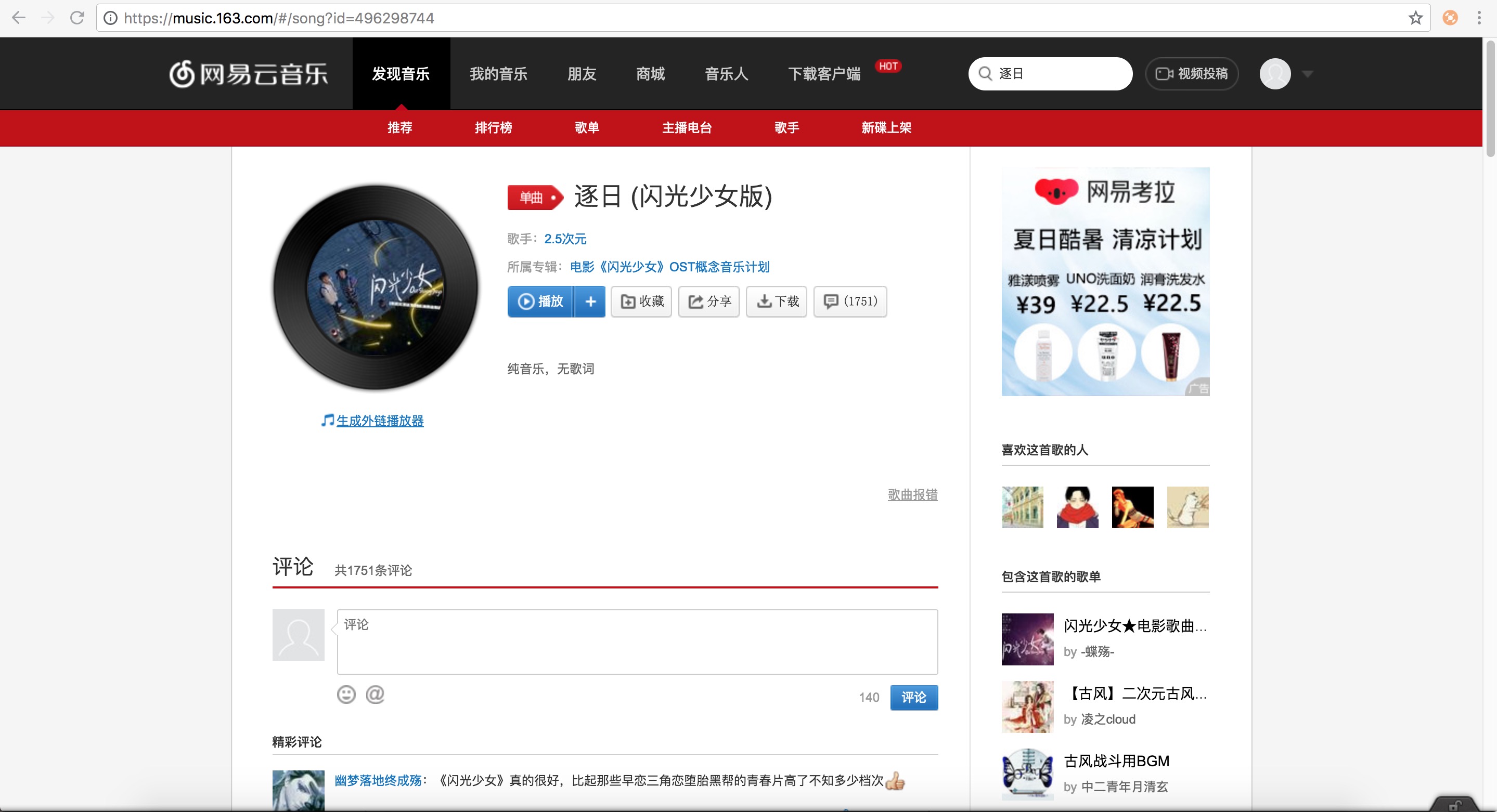This screenshot has width=1497, height=812.
Task: Bookmark the page with the star icon
Action: point(1416,18)
